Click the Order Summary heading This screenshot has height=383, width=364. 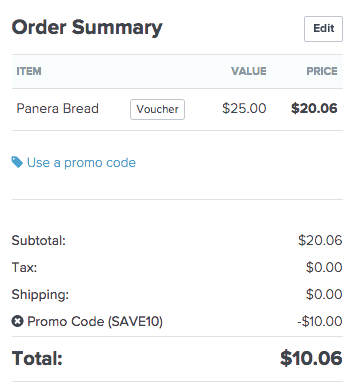(87, 27)
